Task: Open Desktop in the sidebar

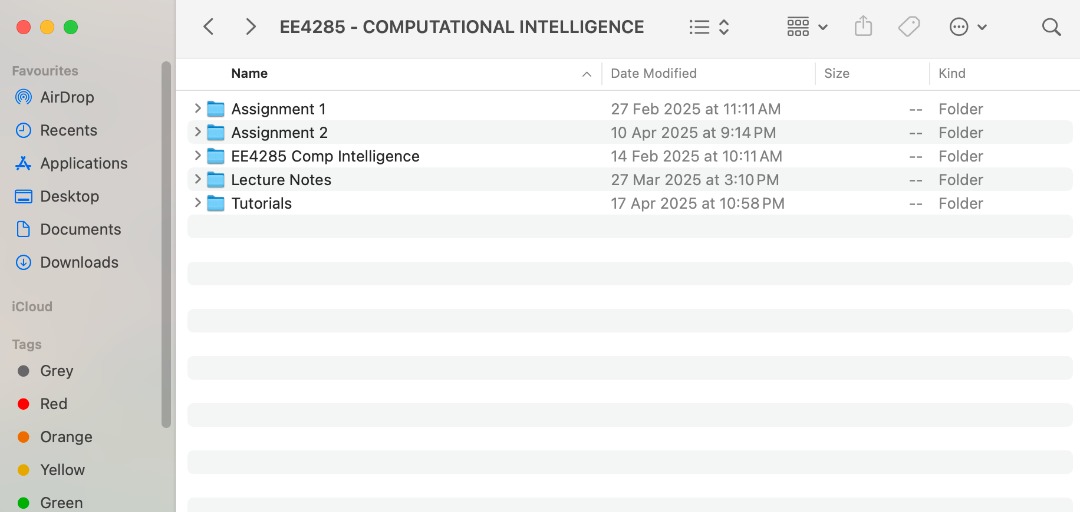Action: [x=69, y=196]
